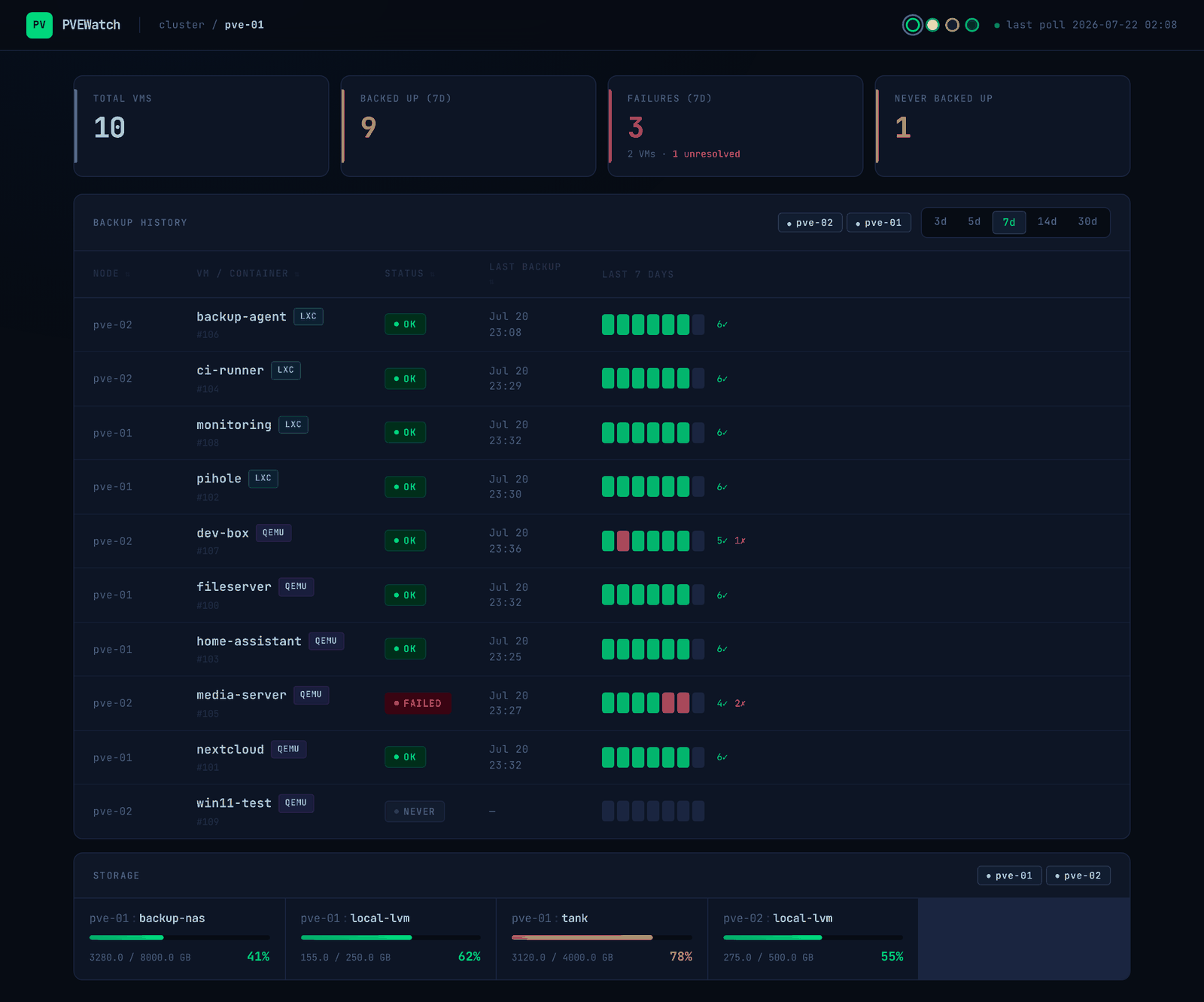Click the OK status badge for ci-runner
The height and width of the screenshot is (1002, 1204).
click(x=406, y=379)
